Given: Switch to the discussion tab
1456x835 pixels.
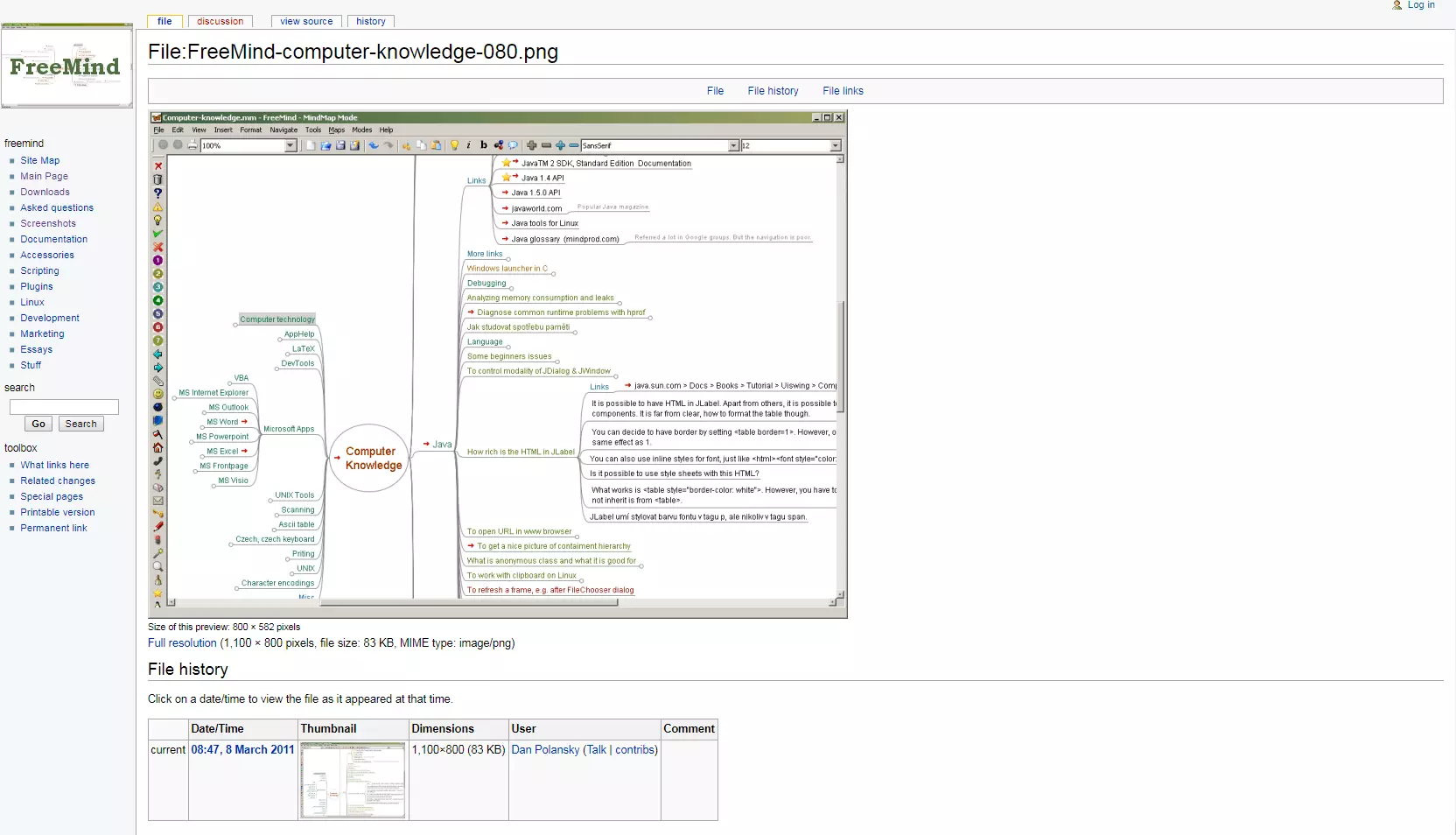Looking at the screenshot, I should click(219, 21).
